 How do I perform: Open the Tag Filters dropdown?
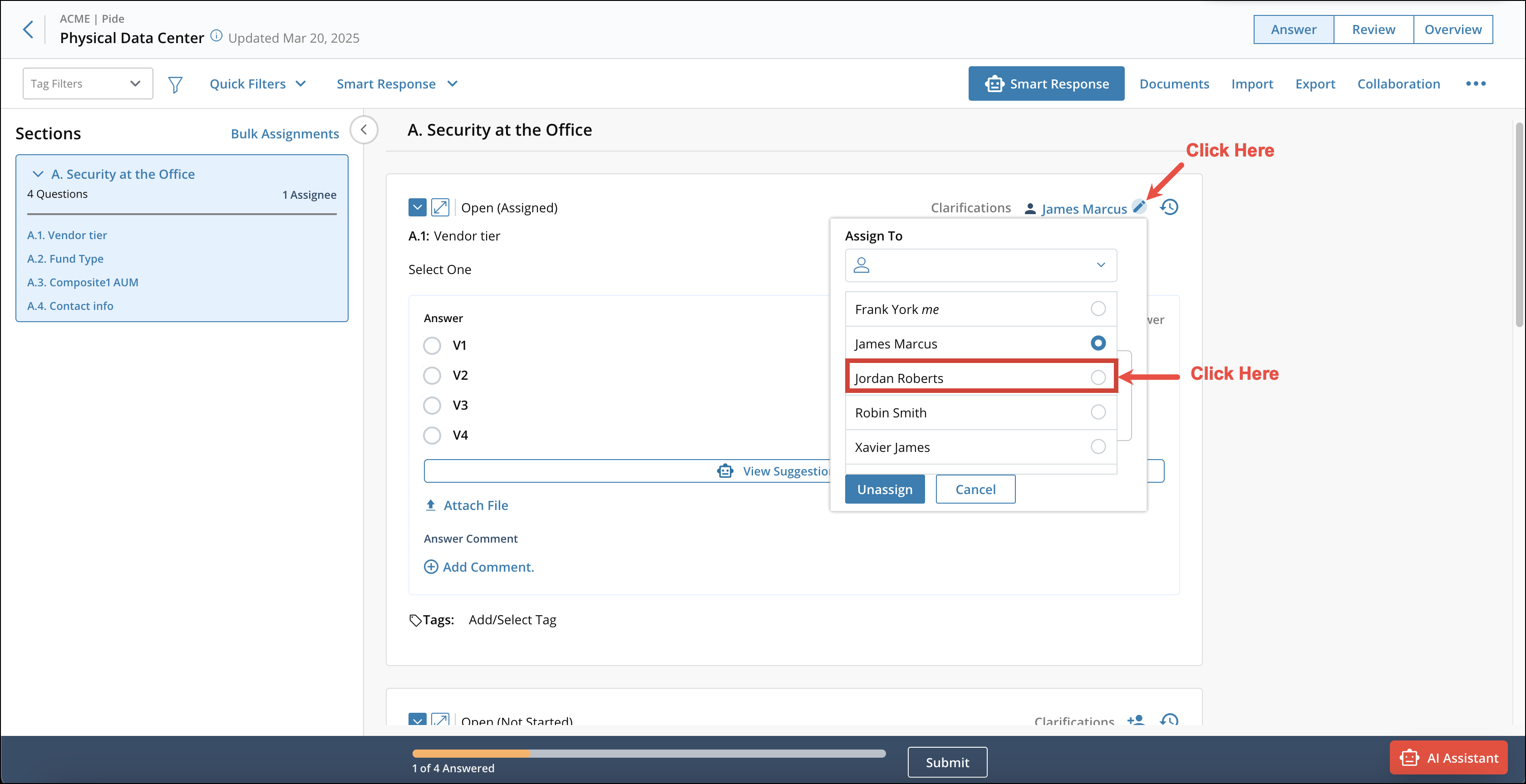88,83
